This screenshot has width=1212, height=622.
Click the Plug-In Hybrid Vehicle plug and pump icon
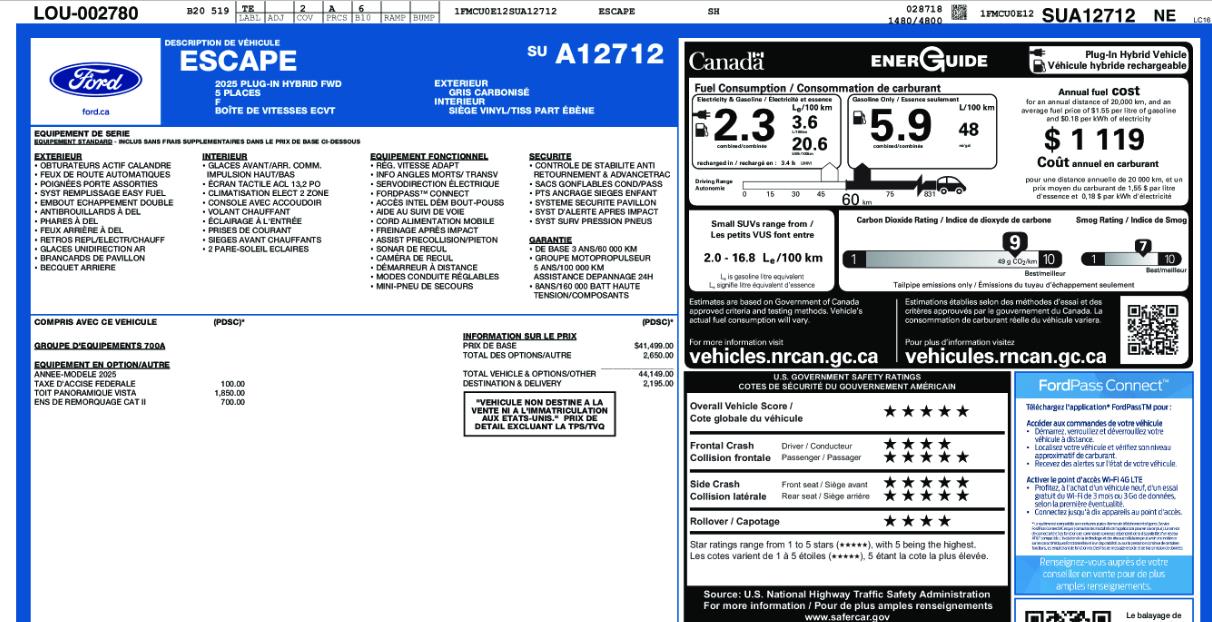click(1036, 60)
